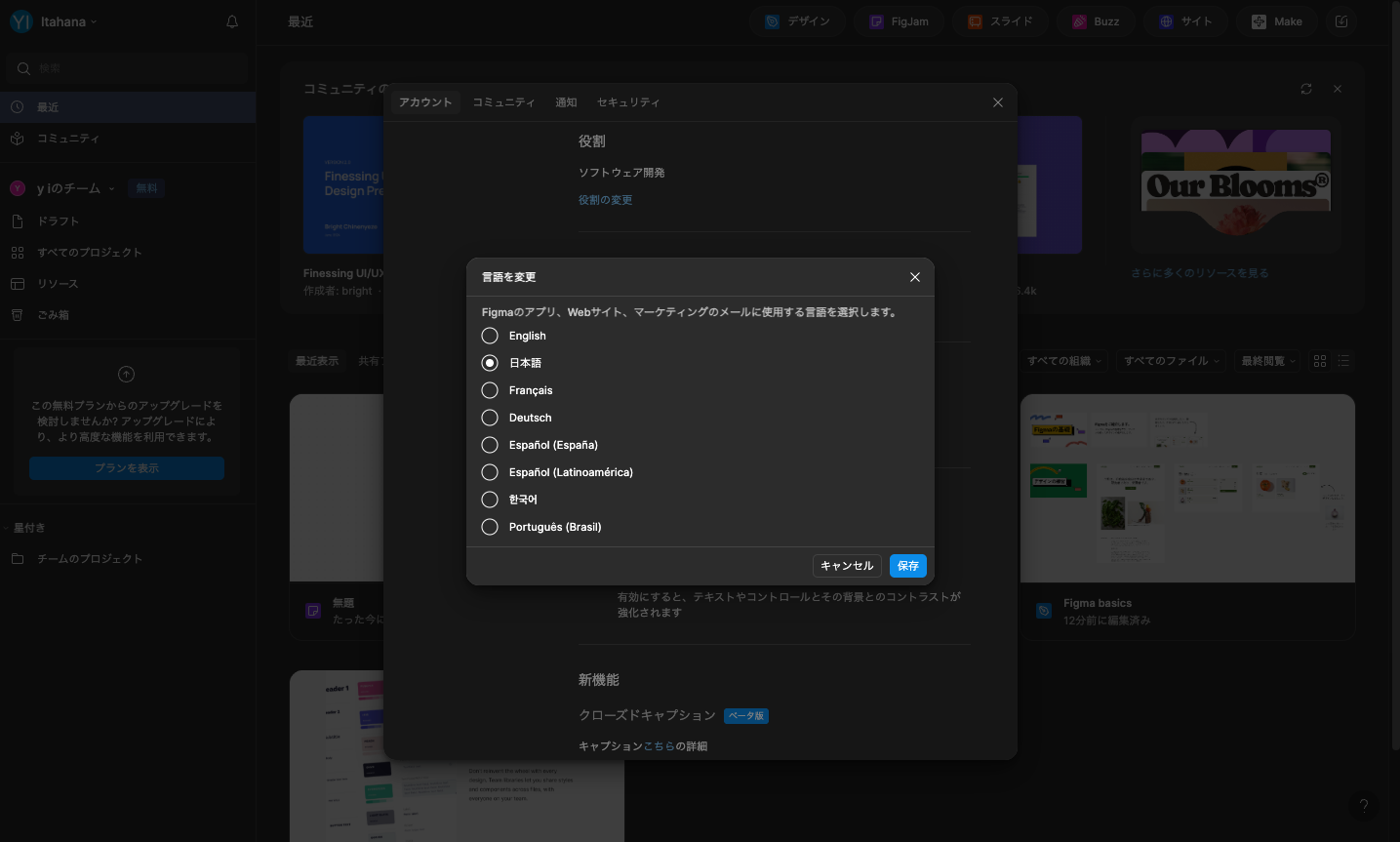Select the サイト icon
Screen dimensions: 1400x842
click(1185, 20)
